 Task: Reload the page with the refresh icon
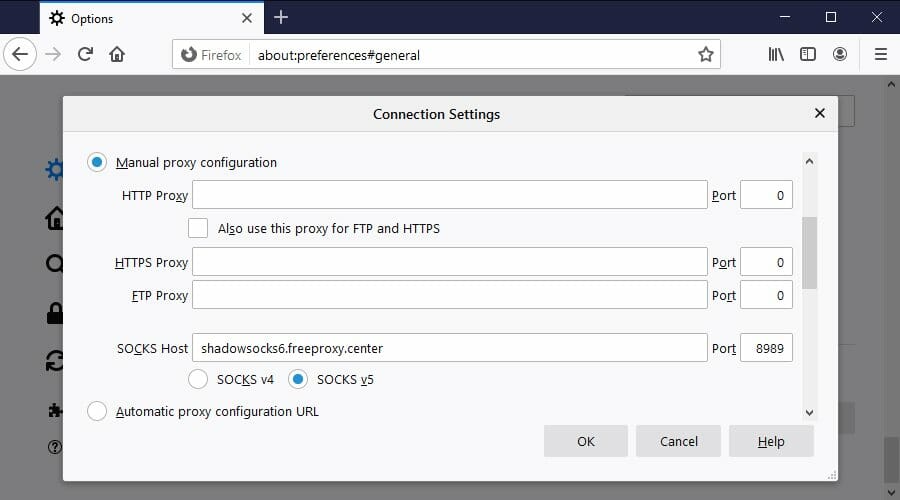point(86,55)
